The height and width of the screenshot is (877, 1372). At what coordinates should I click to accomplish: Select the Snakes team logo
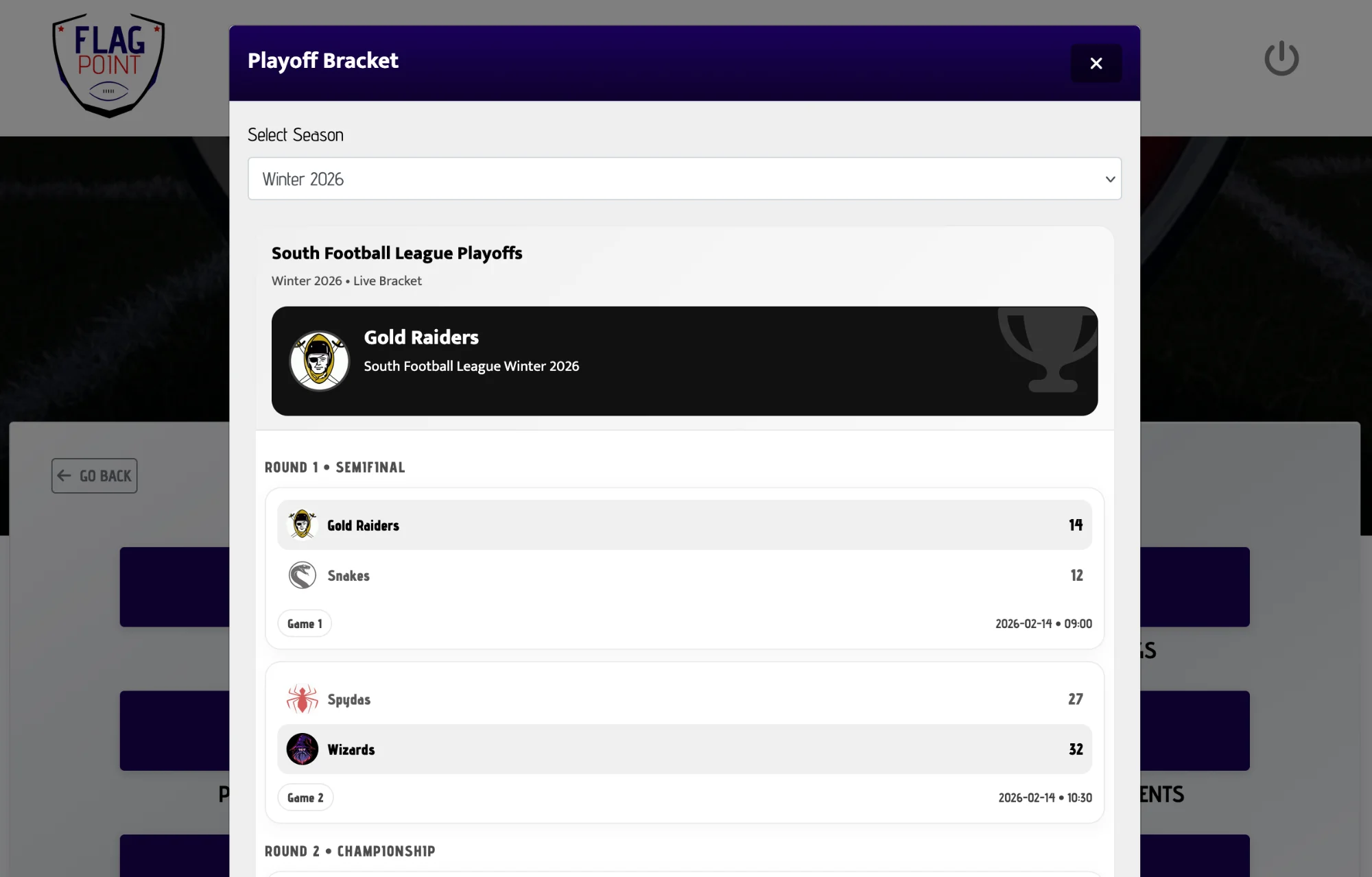coord(303,575)
